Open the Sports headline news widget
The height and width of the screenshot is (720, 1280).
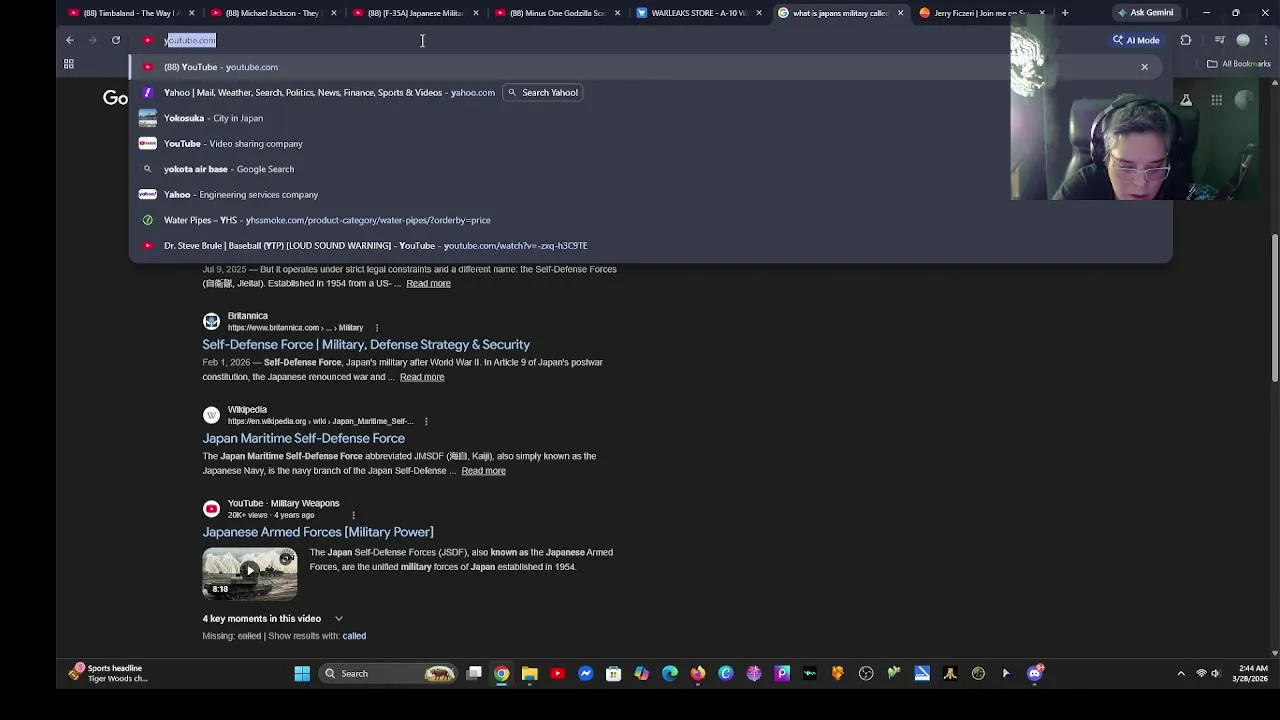110,673
